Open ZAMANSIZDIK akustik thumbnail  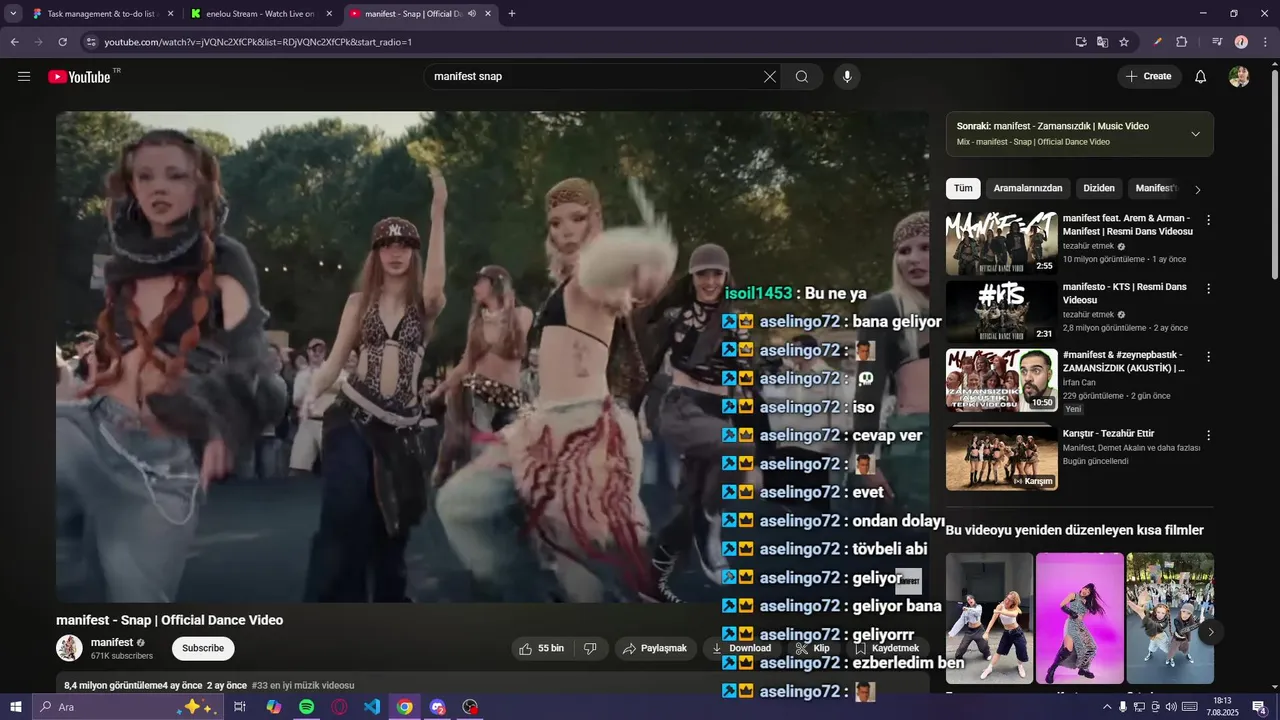[x=1001, y=379]
